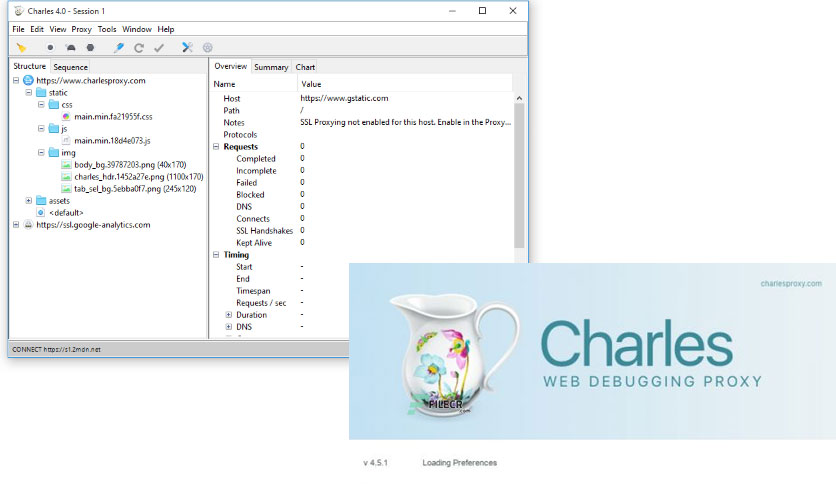The width and height of the screenshot is (836, 484).
Task: Toggle the hexagon Breakpoints icon
Action: 91,47
